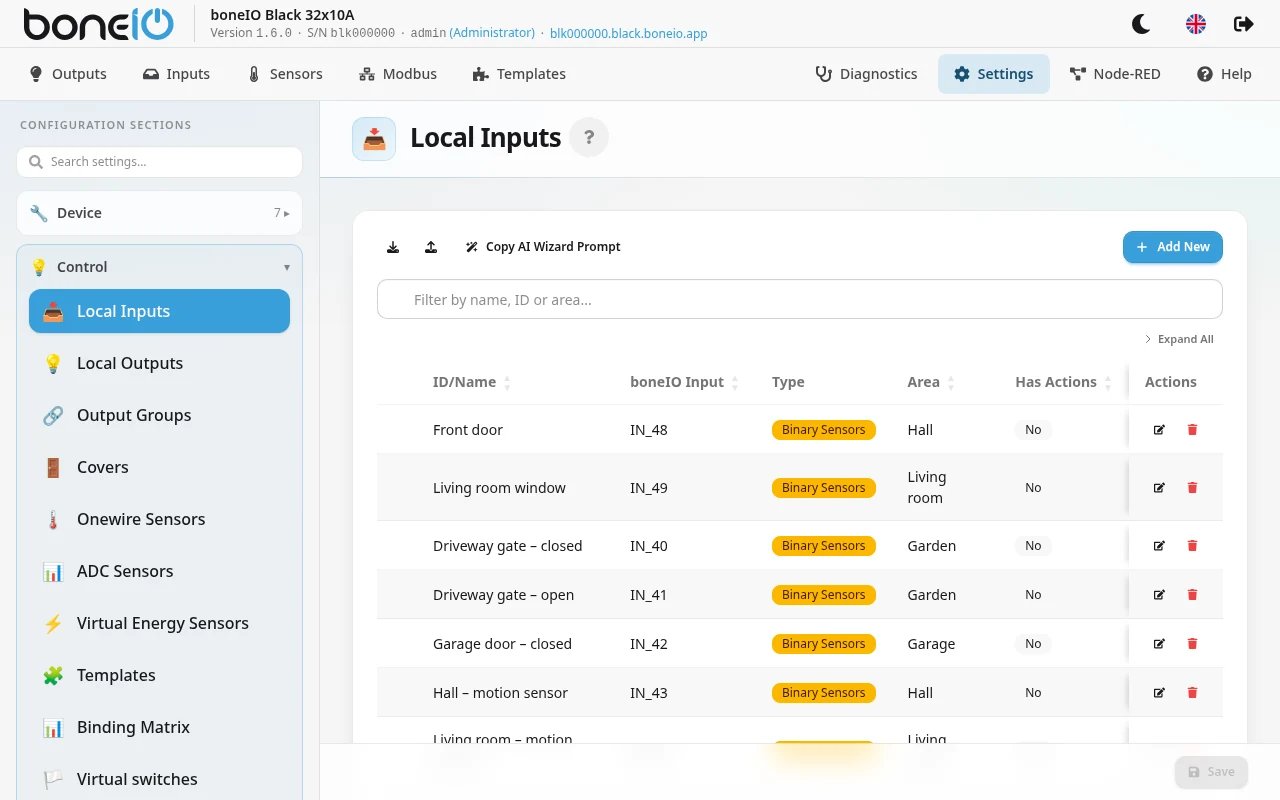Viewport: 1280px width, 800px height.
Task: Edit the Garage door – closed input
Action: pos(1159,644)
